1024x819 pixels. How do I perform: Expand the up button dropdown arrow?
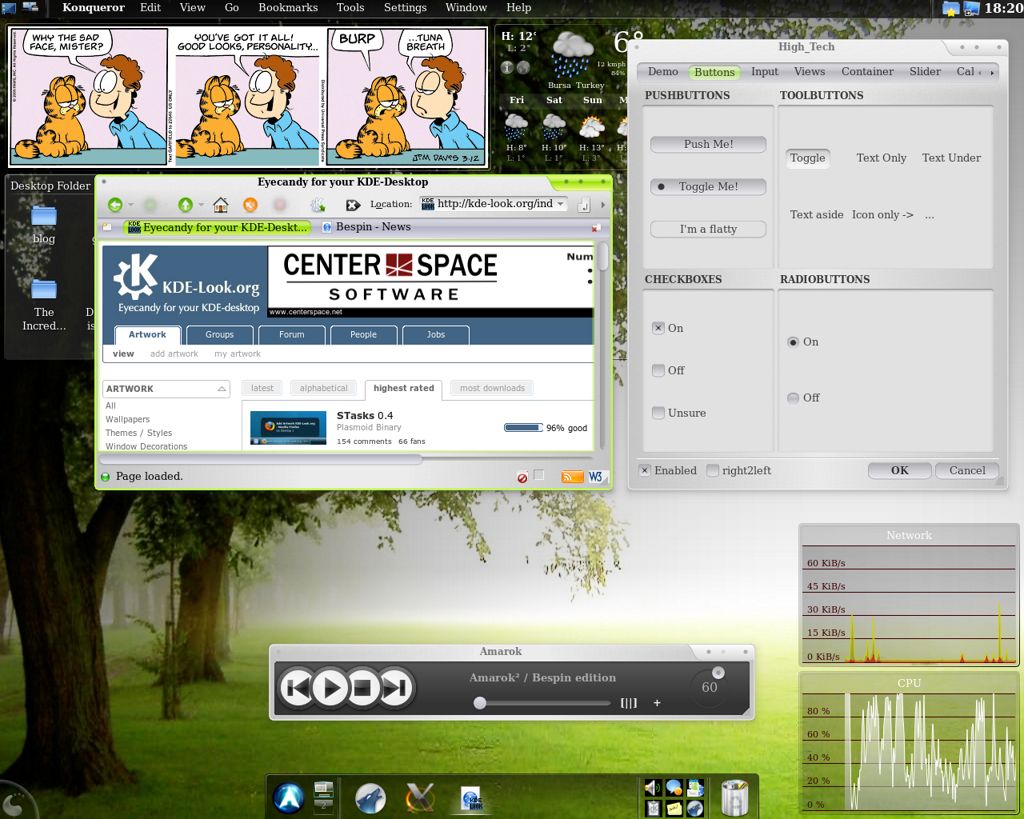[201, 205]
